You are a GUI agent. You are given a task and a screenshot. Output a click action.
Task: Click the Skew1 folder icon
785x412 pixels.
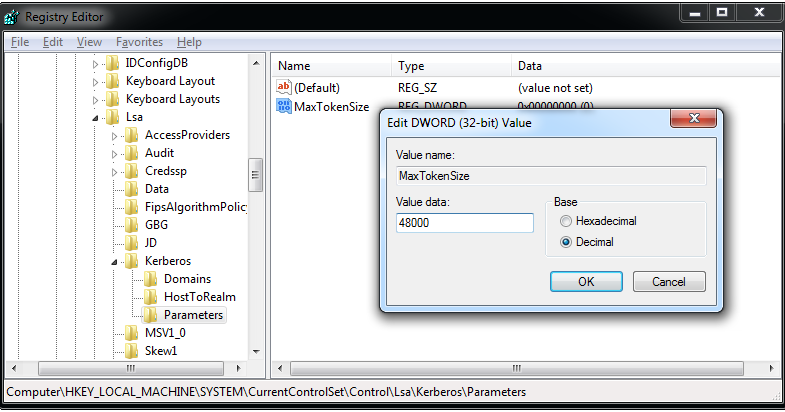(x=132, y=351)
